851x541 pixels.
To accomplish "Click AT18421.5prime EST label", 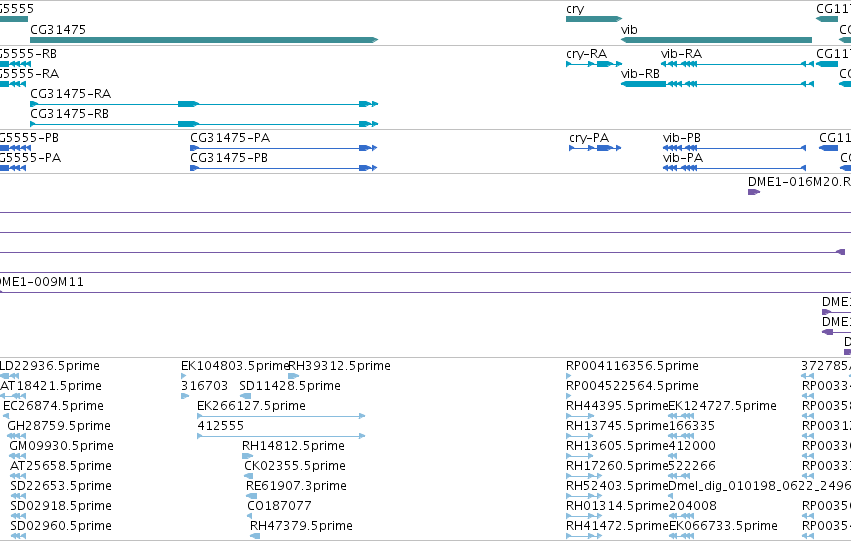I will [x=51, y=386].
